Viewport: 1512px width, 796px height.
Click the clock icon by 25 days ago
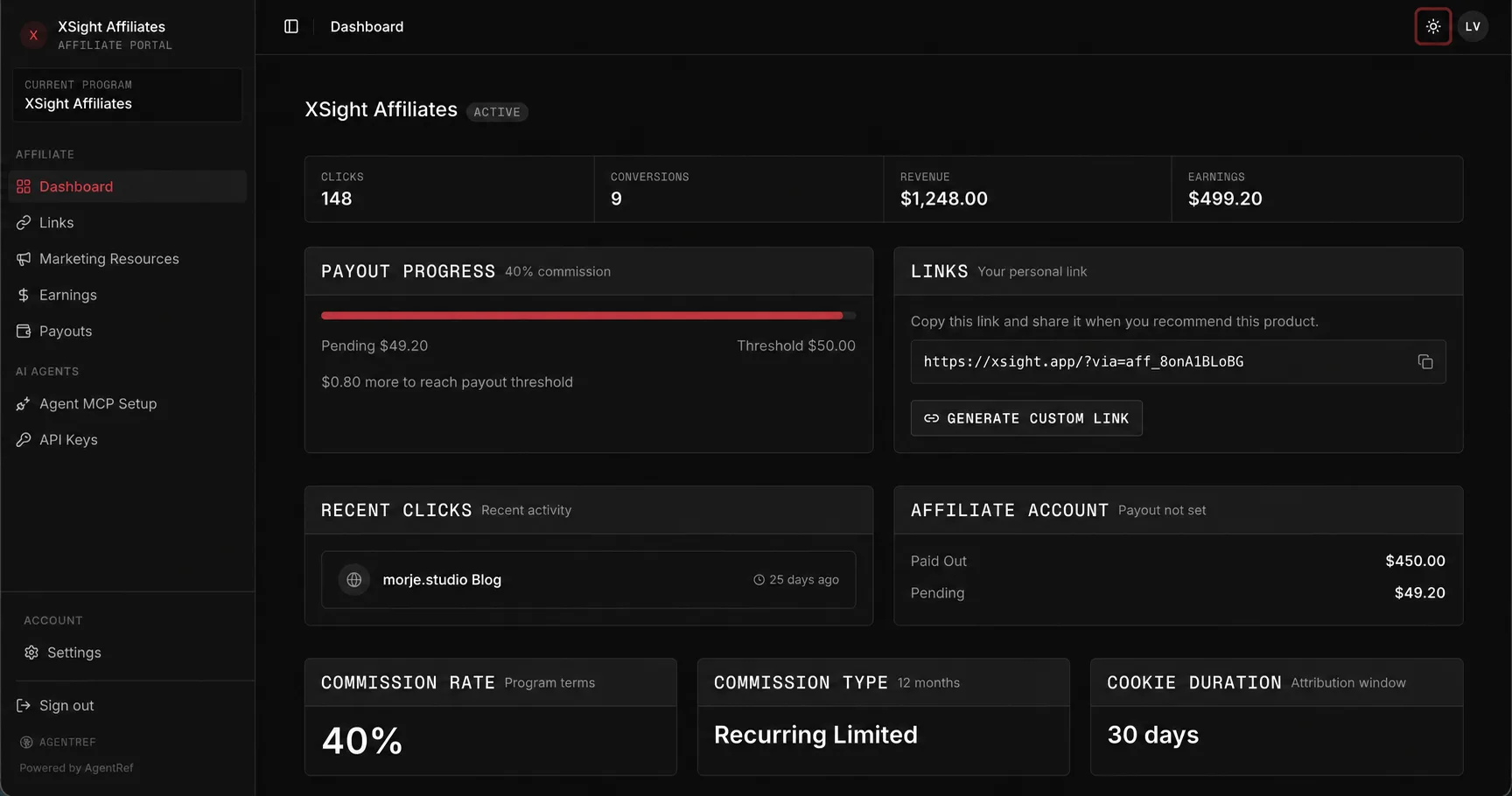pos(759,580)
